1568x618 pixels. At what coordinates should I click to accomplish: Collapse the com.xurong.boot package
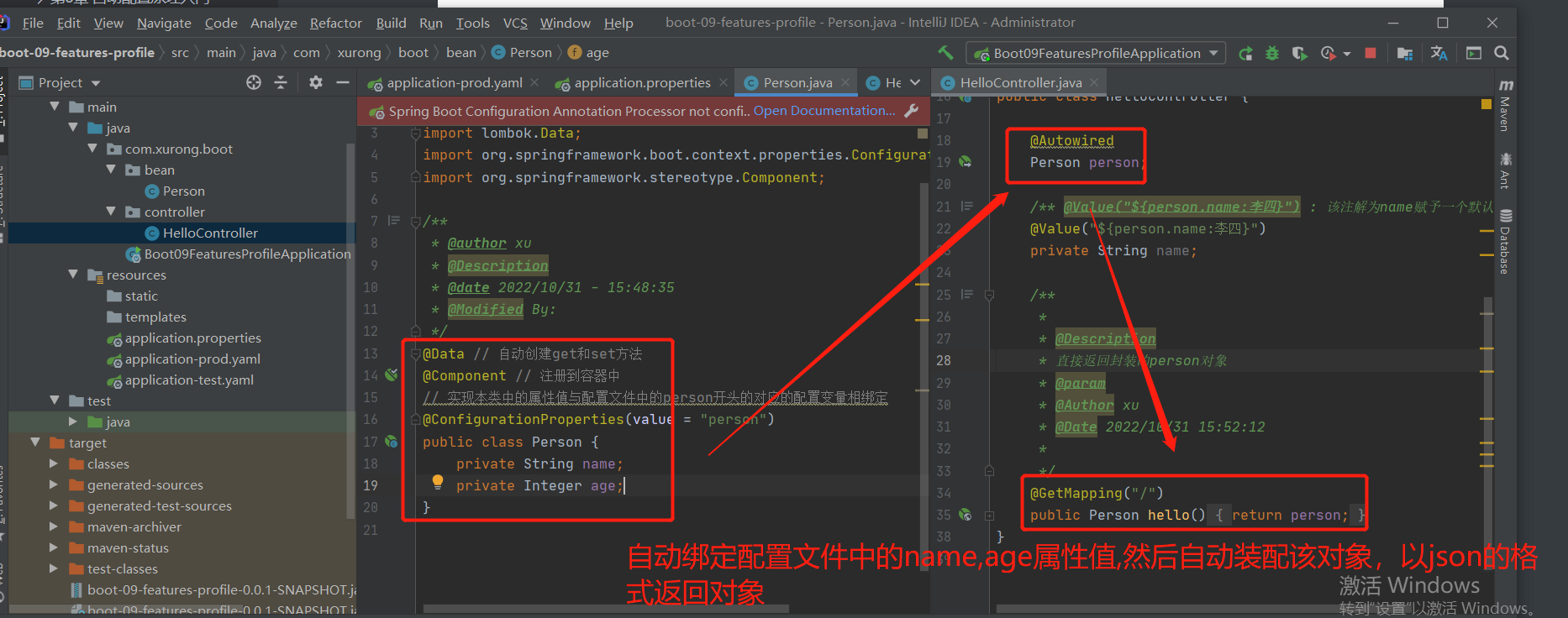(92, 149)
